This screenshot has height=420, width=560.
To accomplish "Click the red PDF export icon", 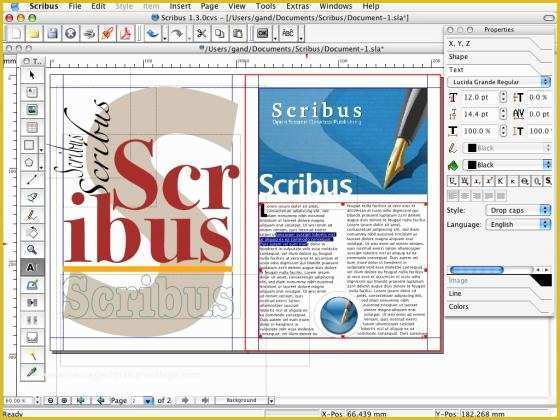I will (126, 34).
